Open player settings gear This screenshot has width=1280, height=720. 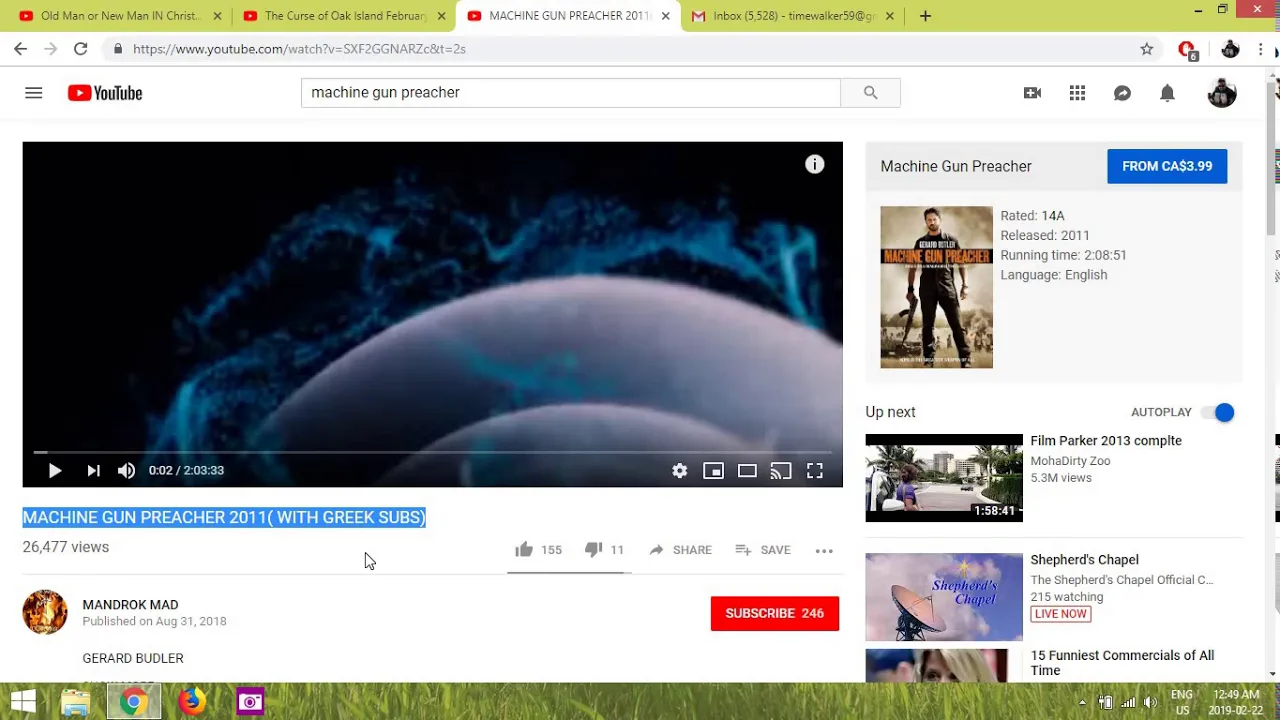click(x=679, y=470)
